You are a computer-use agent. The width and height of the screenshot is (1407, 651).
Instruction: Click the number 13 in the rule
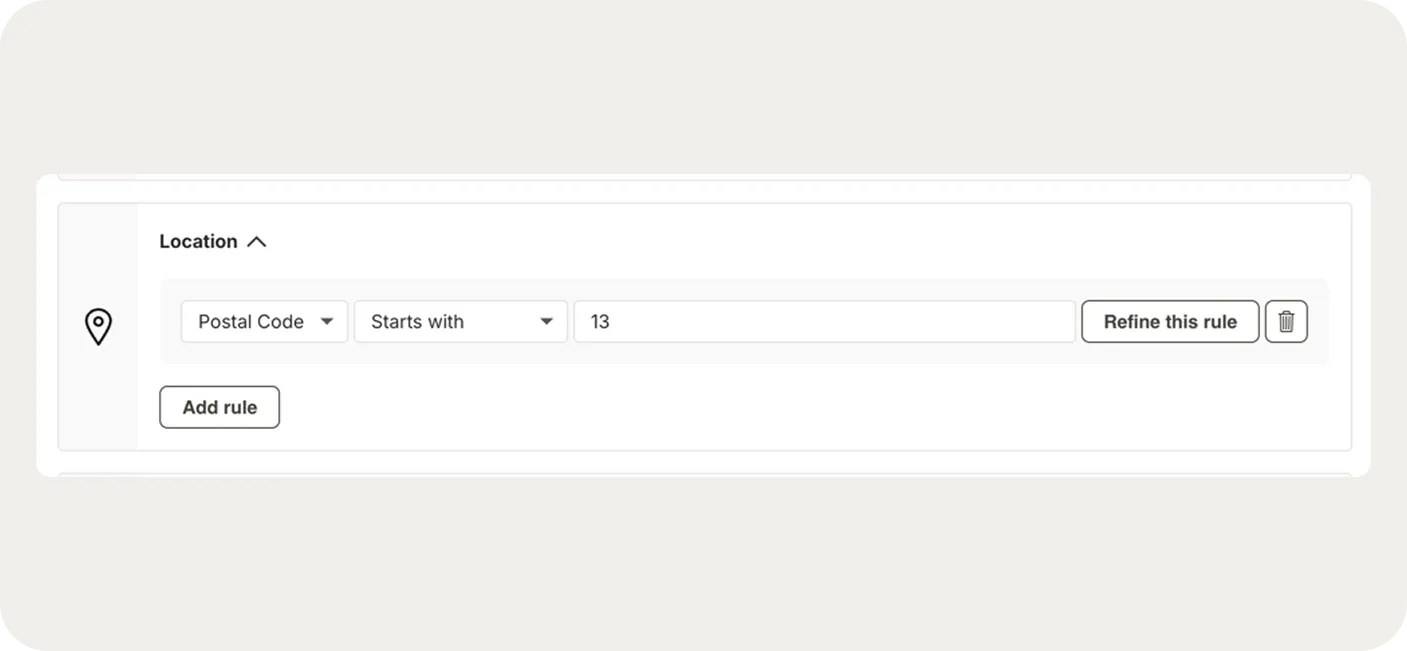[600, 322]
